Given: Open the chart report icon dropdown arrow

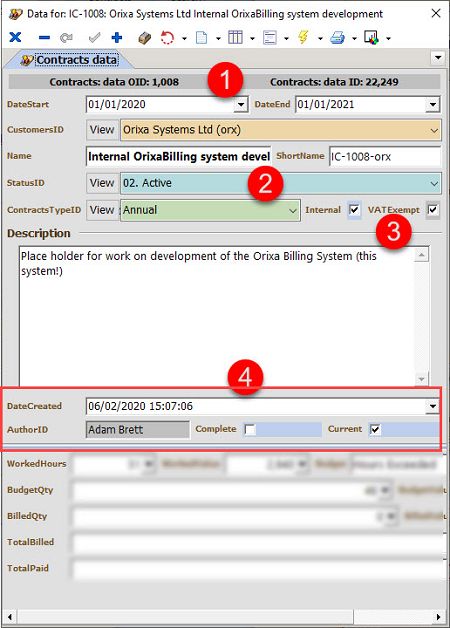Looking at the screenshot, I should tap(388, 38).
